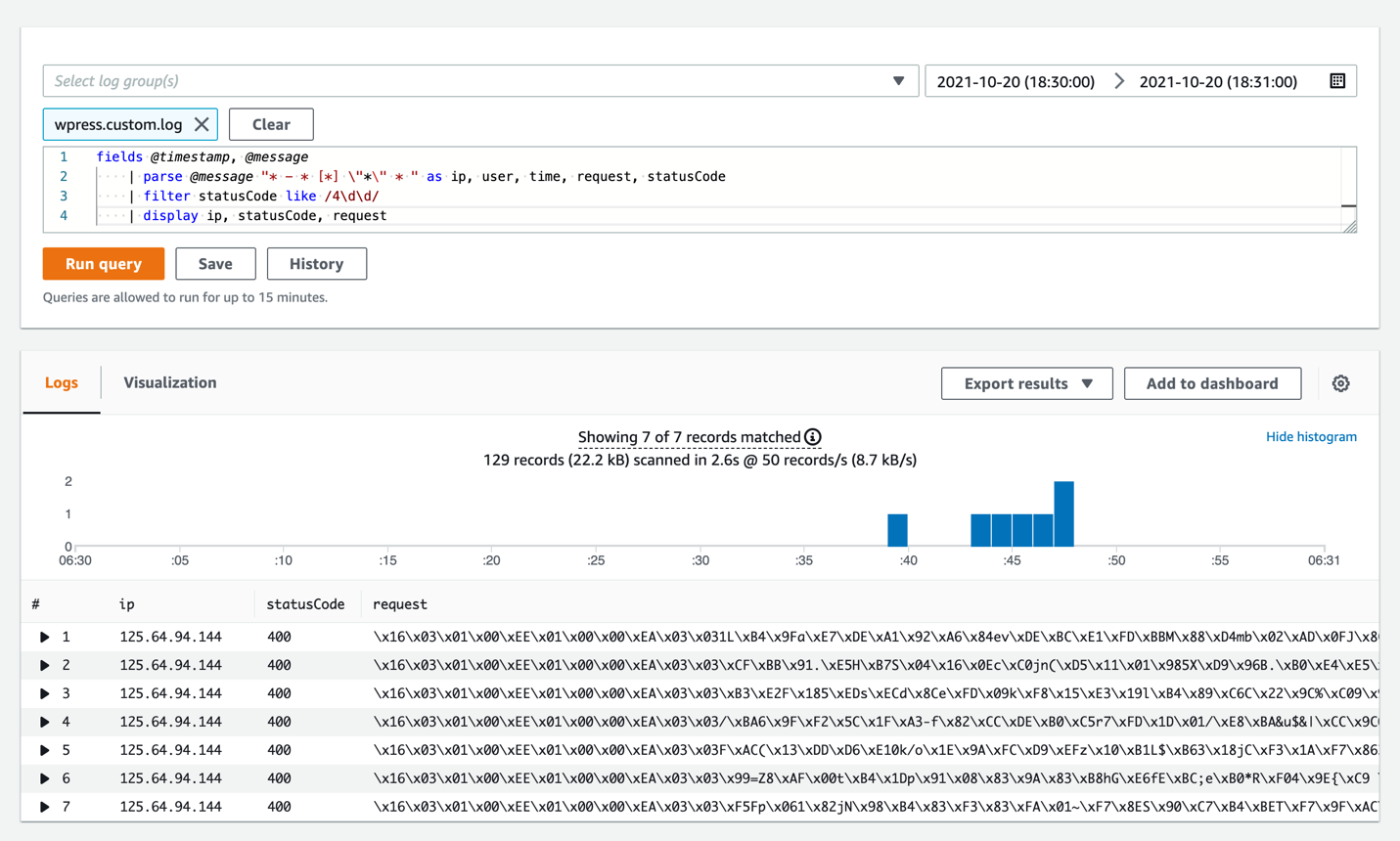Hide the histogram
1400x841 pixels.
[x=1311, y=436]
